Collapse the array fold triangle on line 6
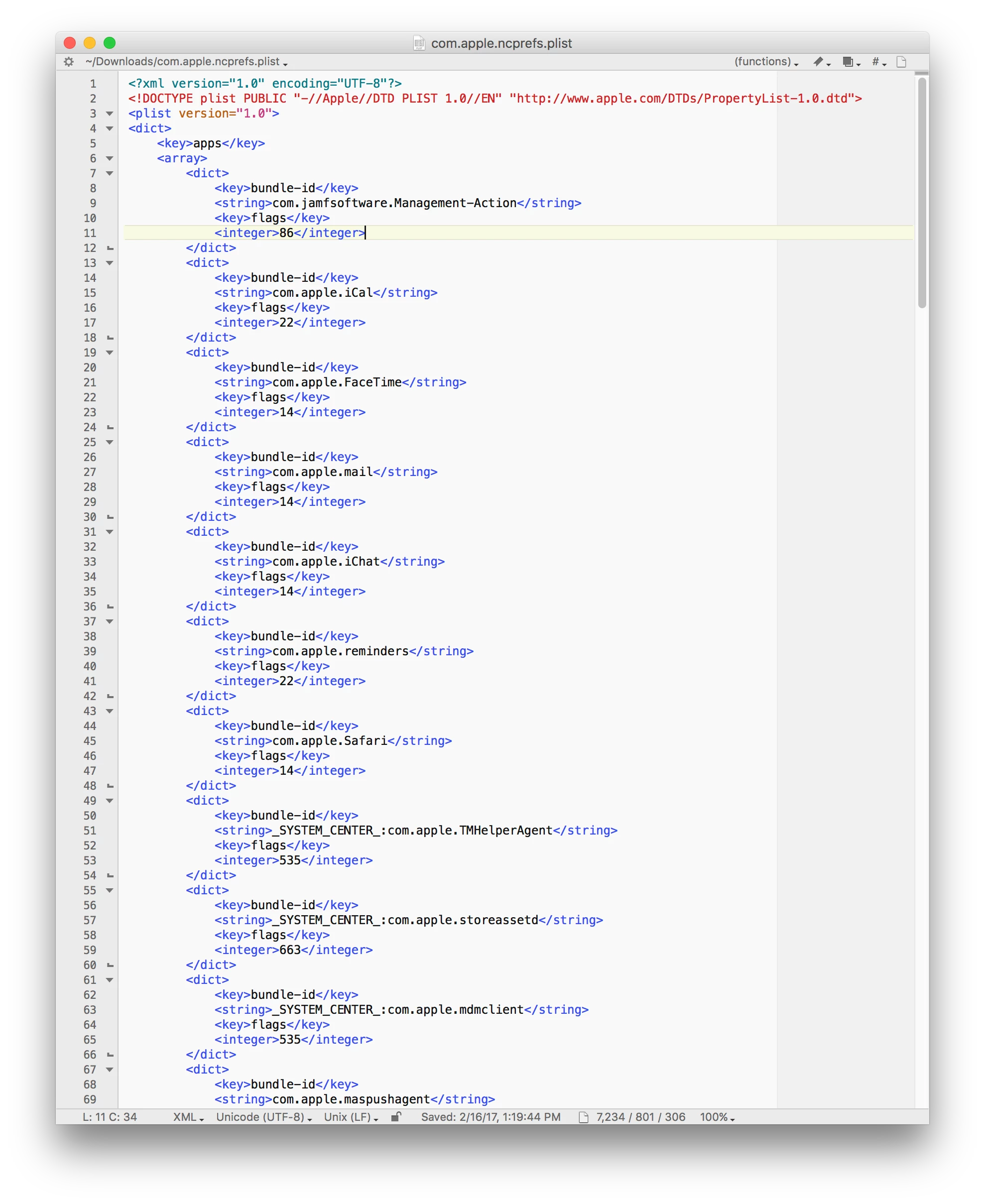Screen dimensions: 985x1204 click(x=110, y=158)
